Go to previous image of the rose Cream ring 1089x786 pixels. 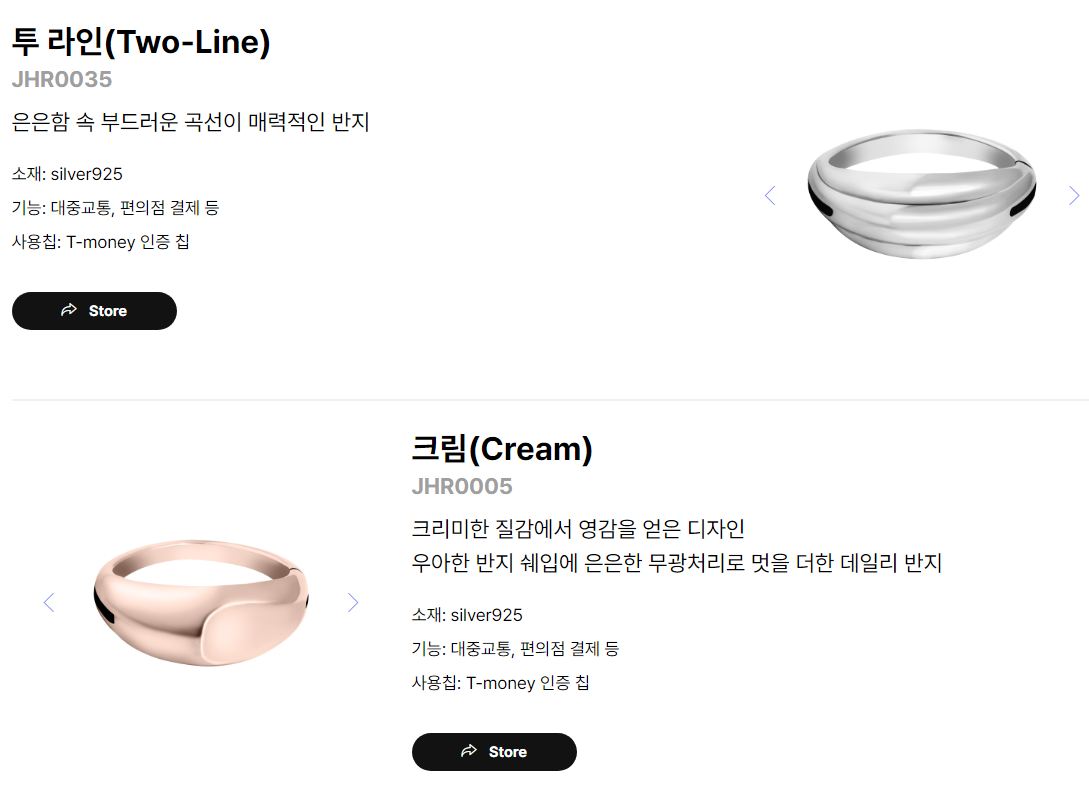(49, 602)
